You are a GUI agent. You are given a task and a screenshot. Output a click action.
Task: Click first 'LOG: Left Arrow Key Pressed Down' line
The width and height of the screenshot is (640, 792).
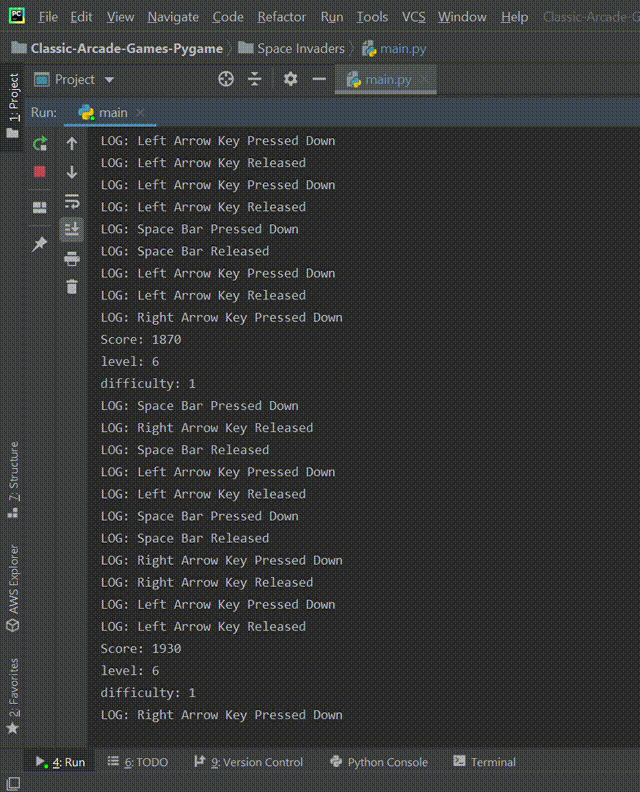(218, 141)
